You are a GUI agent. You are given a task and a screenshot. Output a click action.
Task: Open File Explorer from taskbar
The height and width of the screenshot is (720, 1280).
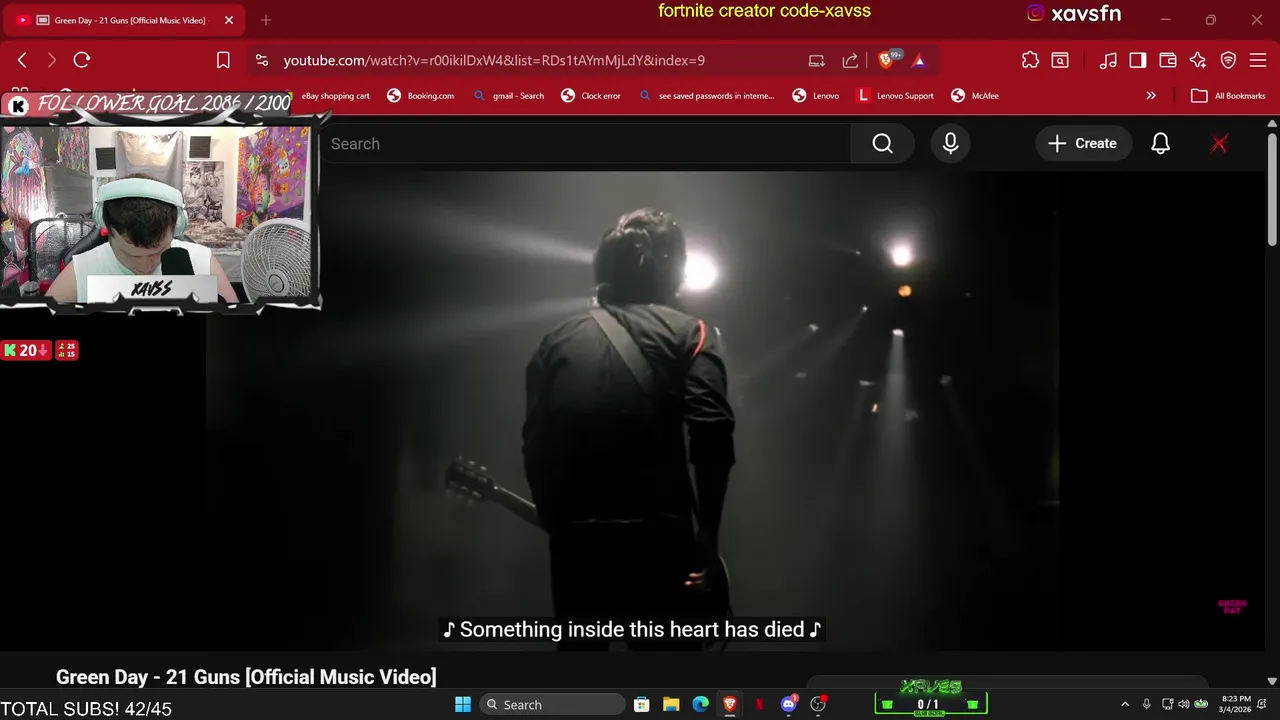(x=671, y=704)
